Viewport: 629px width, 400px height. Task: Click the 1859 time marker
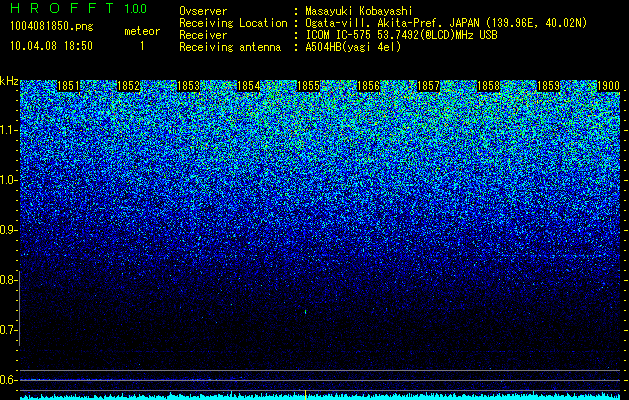pyautogui.click(x=548, y=86)
